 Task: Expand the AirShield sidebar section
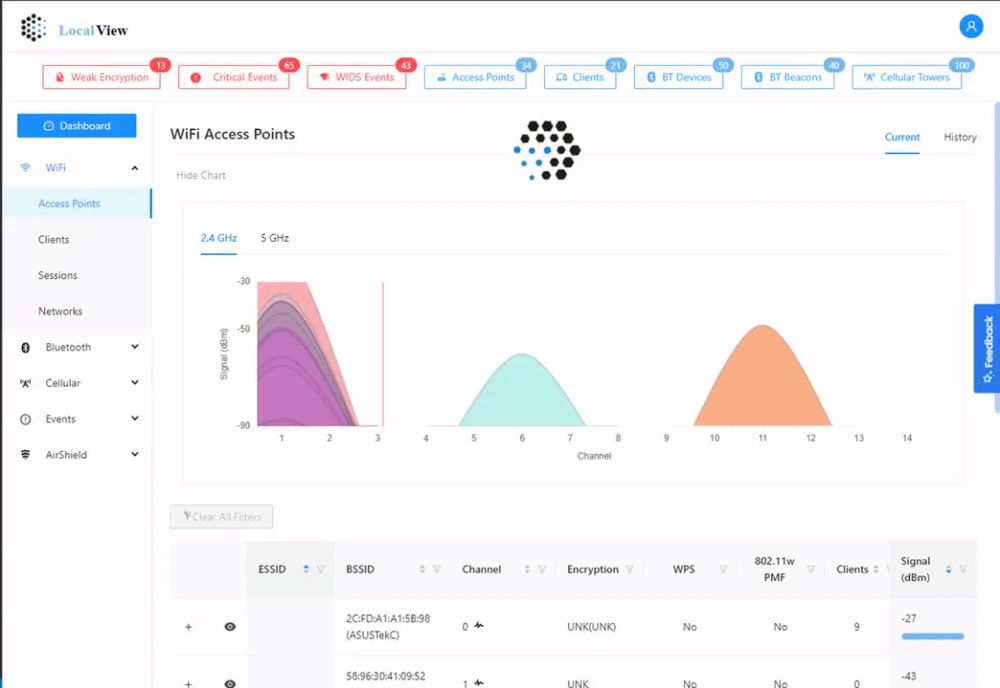(135, 454)
